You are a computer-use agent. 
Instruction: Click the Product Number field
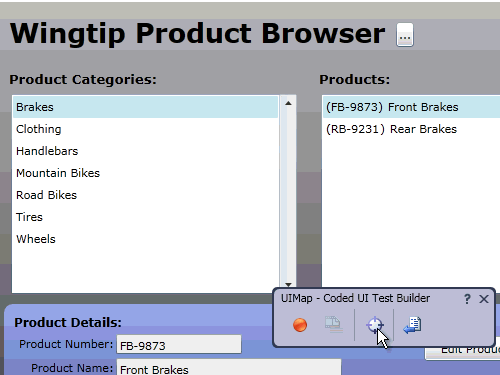click(179, 344)
